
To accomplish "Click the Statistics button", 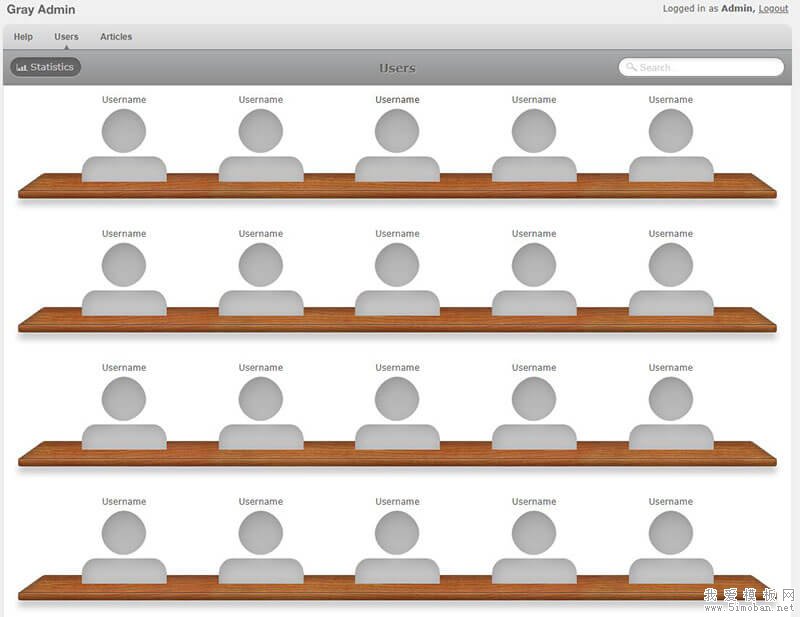I will point(46,67).
